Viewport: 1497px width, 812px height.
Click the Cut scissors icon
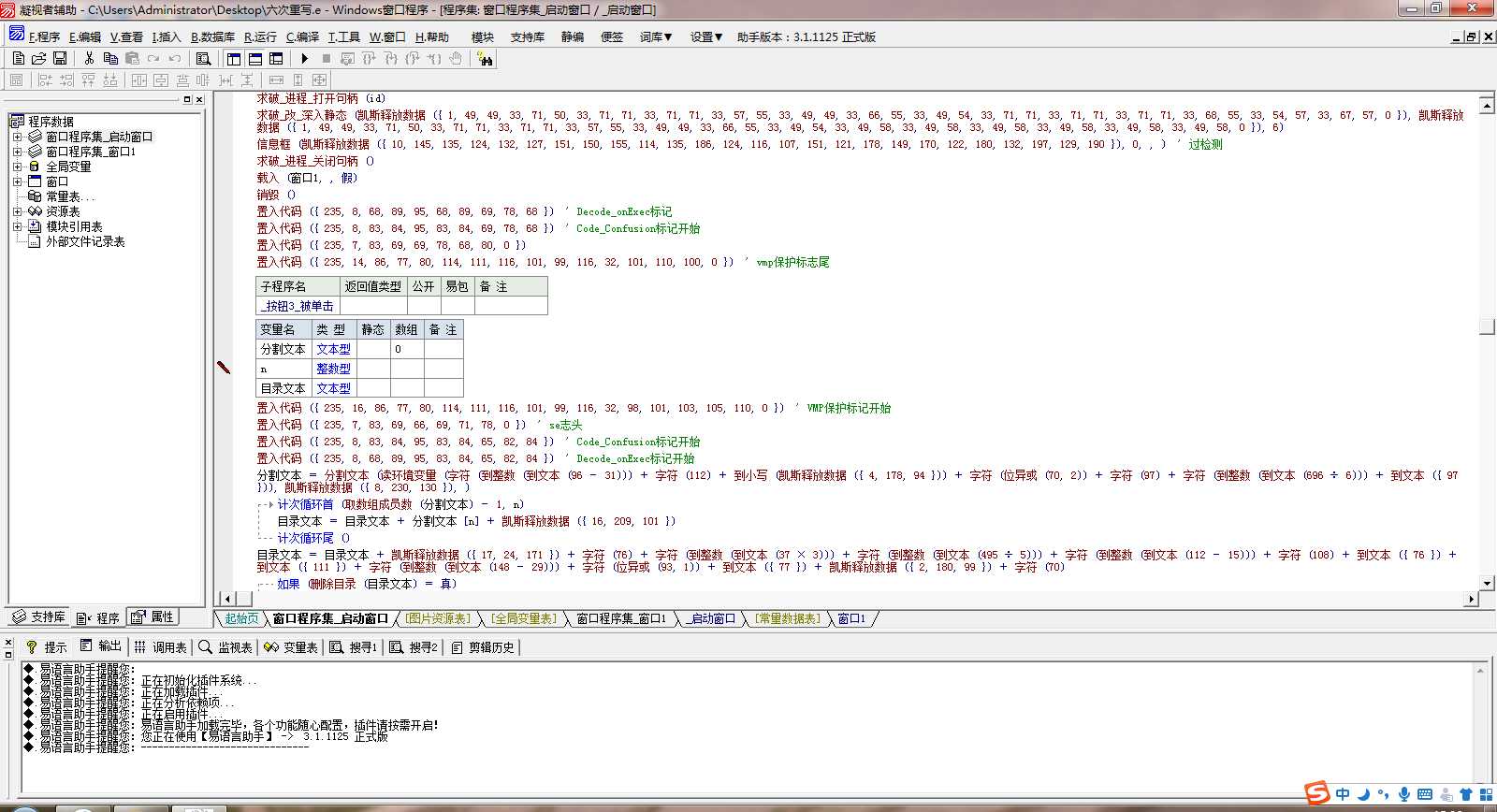89,58
